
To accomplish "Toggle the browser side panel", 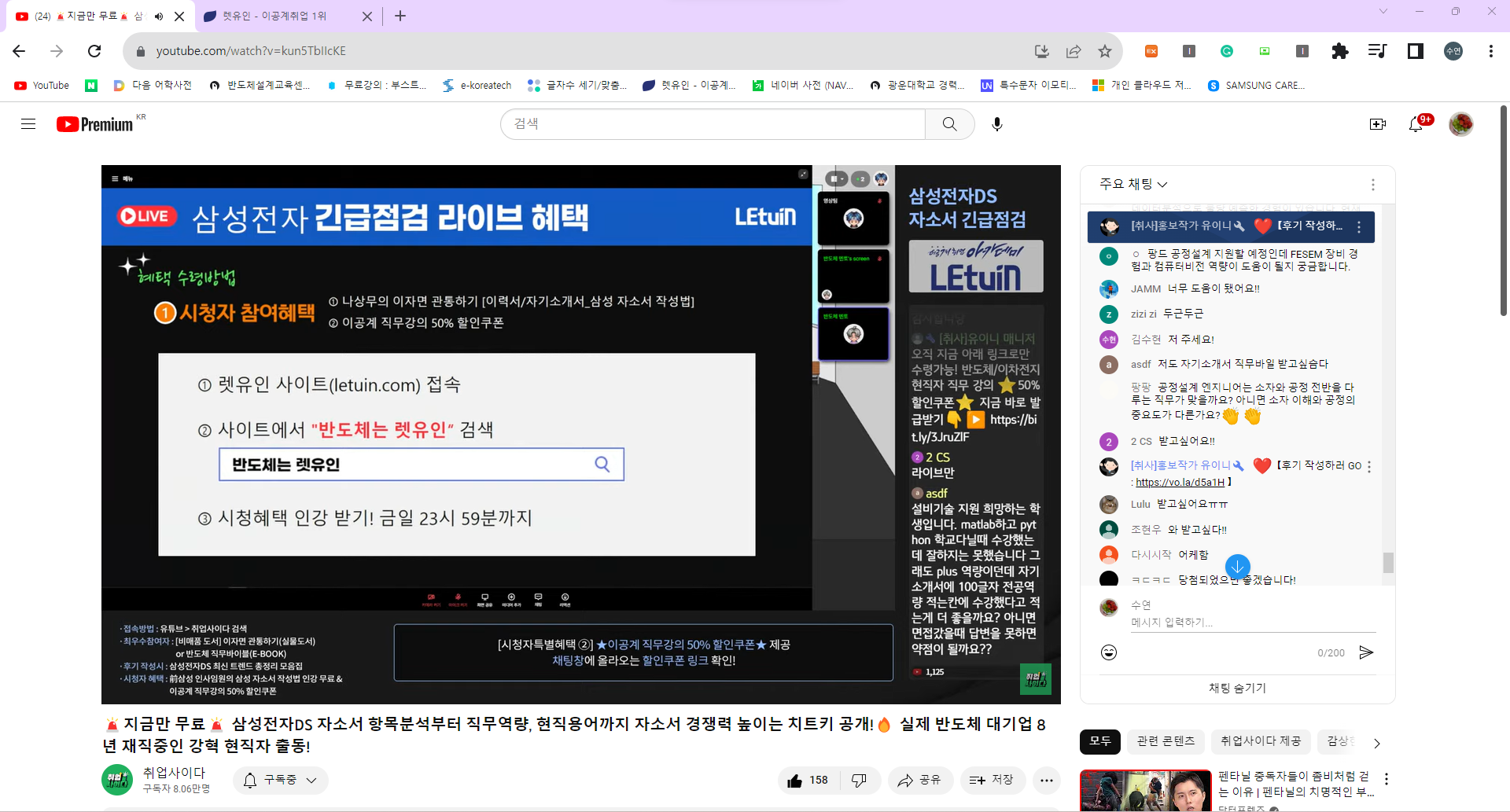I will click(x=1415, y=51).
